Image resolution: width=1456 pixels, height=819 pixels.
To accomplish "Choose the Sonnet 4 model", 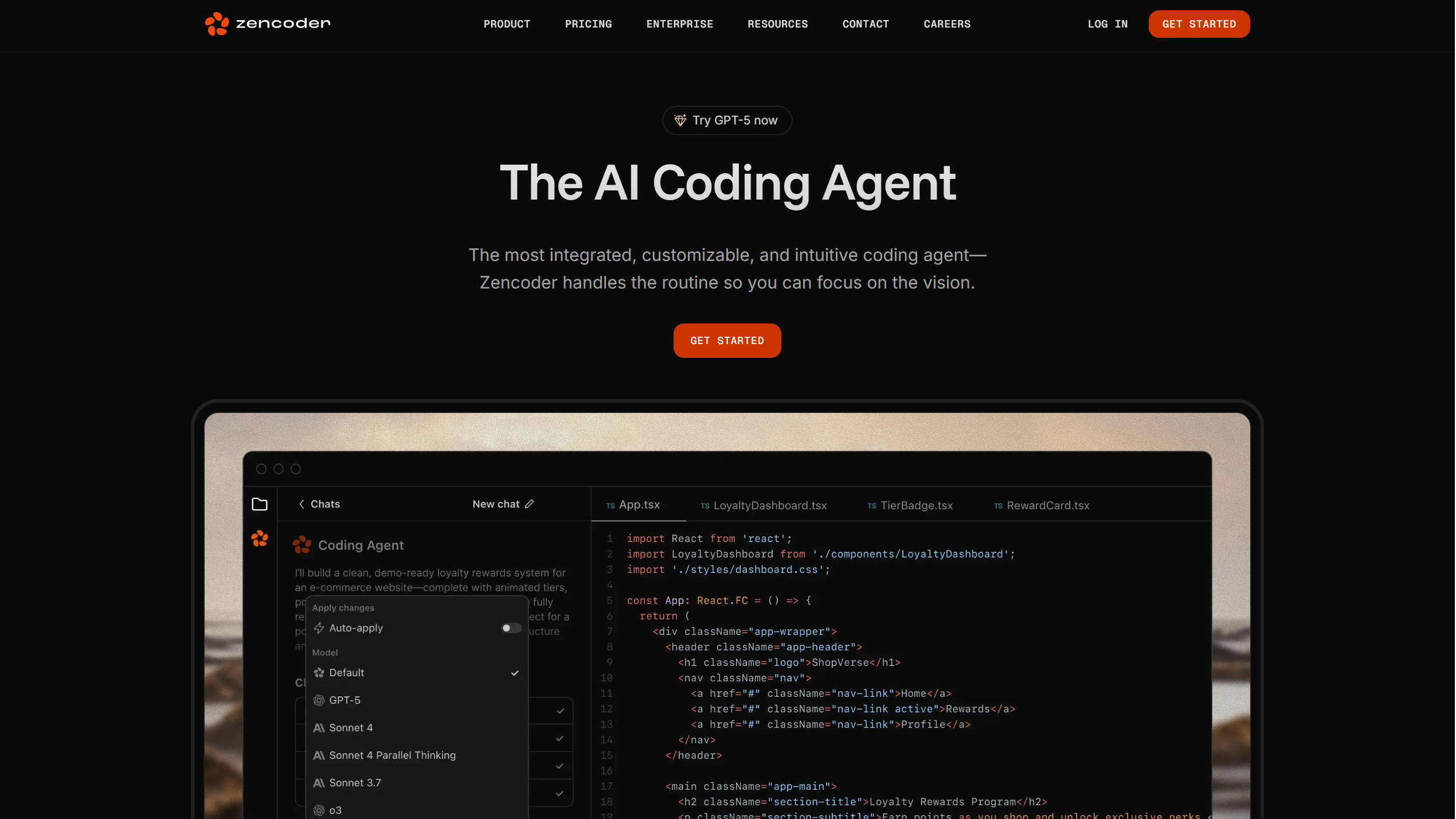I will 417,728.
